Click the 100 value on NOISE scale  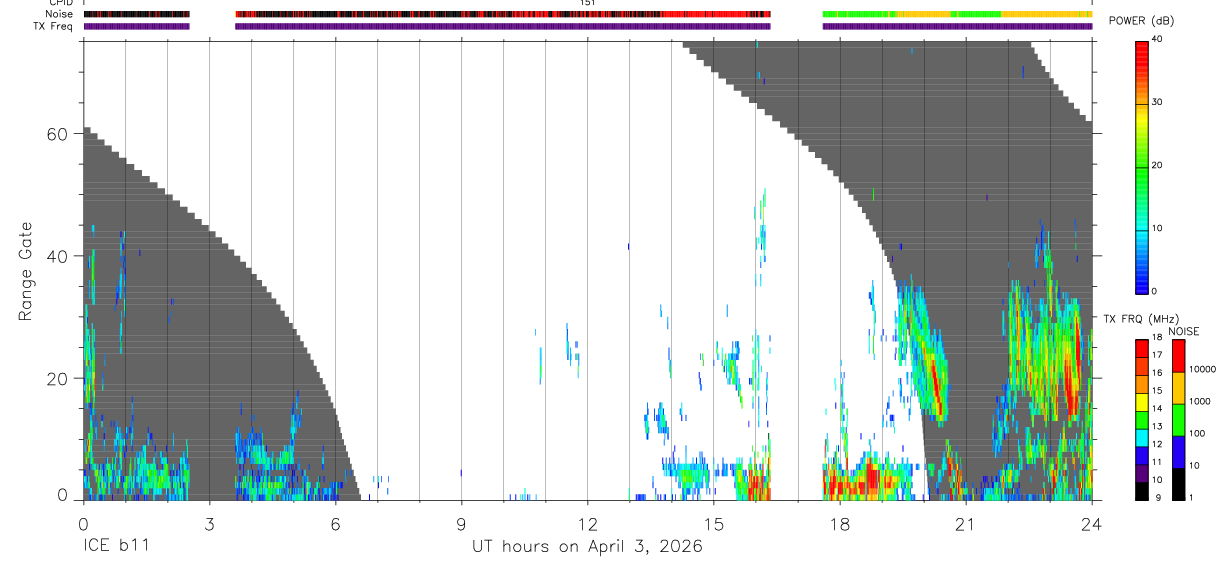1198,434
